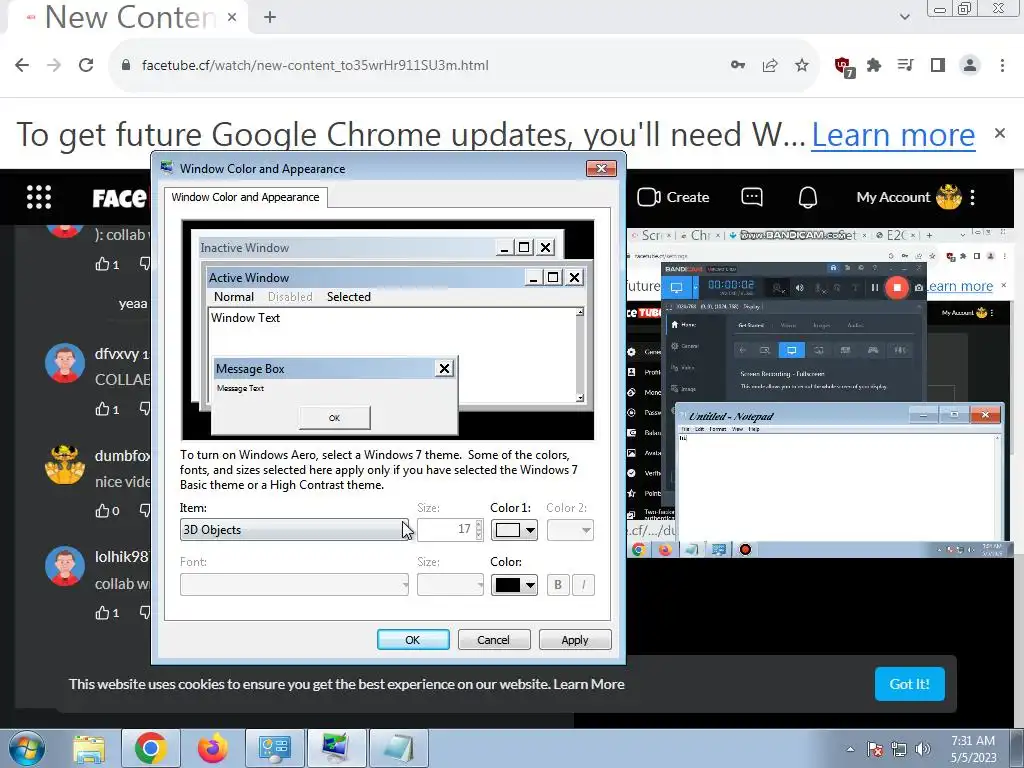Open the personalization window taskbar item

[x=336, y=748]
